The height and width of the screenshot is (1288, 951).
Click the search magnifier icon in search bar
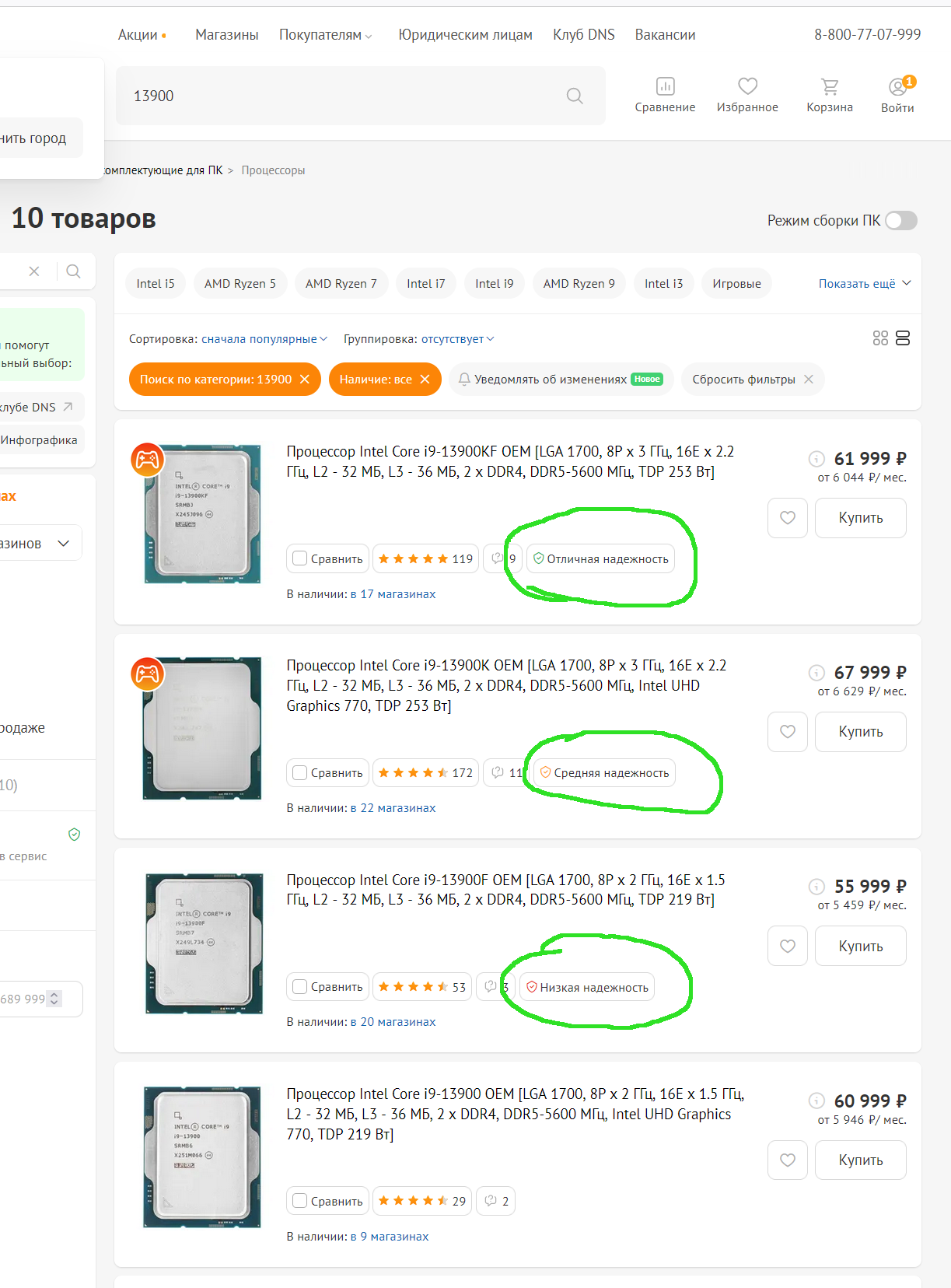pos(575,96)
